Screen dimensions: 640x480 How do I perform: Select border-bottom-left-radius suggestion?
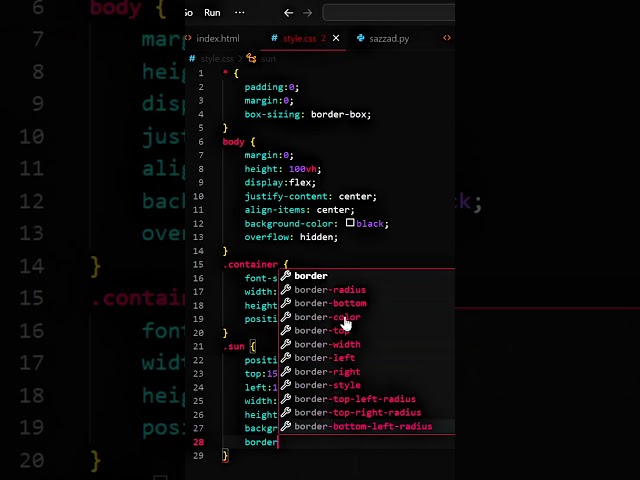[x=367, y=427]
